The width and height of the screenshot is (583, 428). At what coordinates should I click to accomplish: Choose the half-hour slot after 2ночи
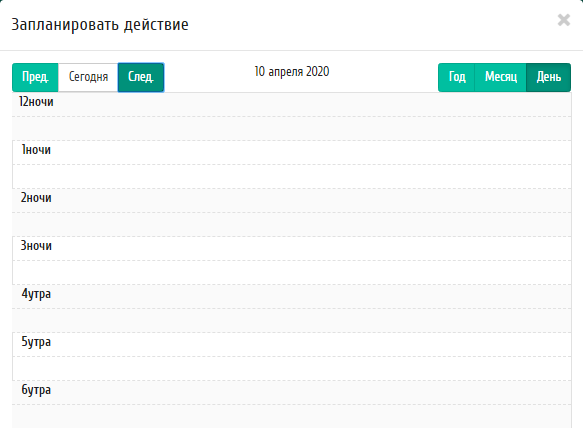pos(292,225)
